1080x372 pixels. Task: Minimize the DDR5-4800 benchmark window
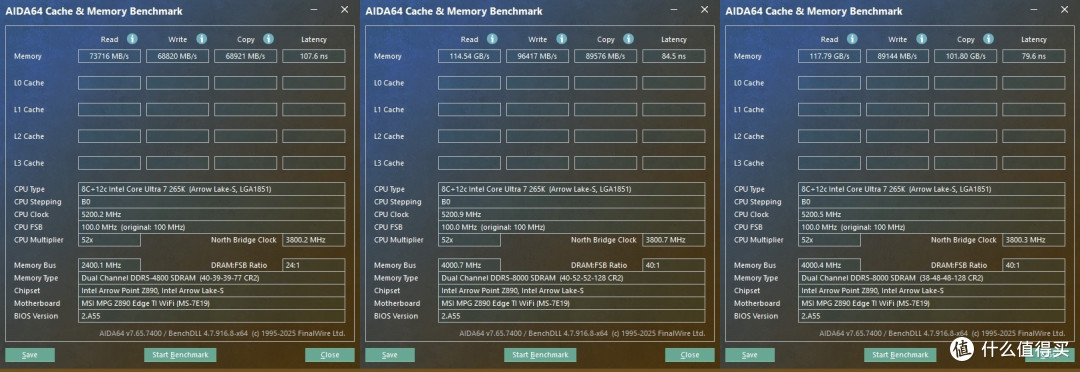[314, 10]
